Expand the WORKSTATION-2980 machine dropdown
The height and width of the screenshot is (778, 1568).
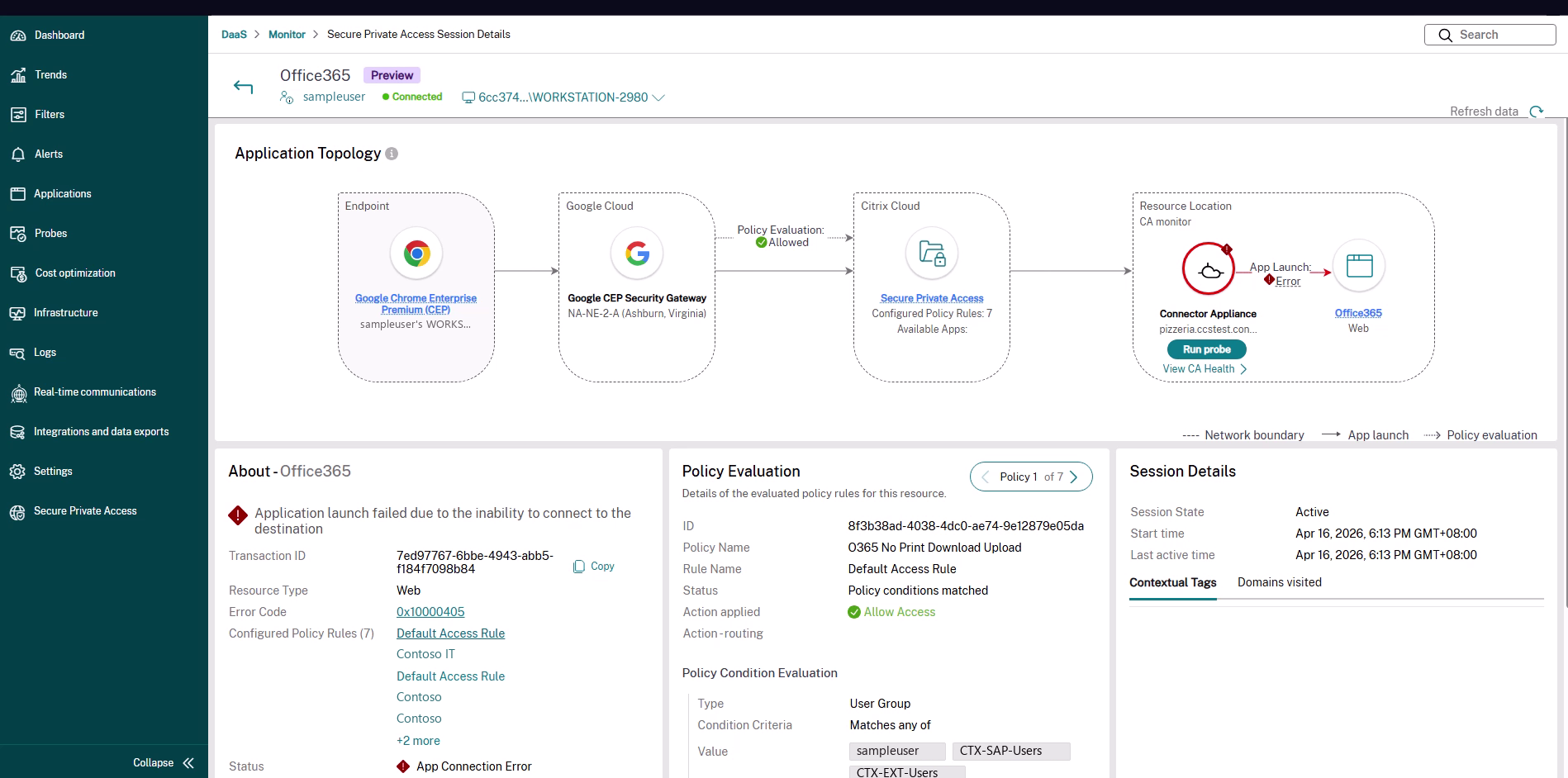[x=658, y=97]
